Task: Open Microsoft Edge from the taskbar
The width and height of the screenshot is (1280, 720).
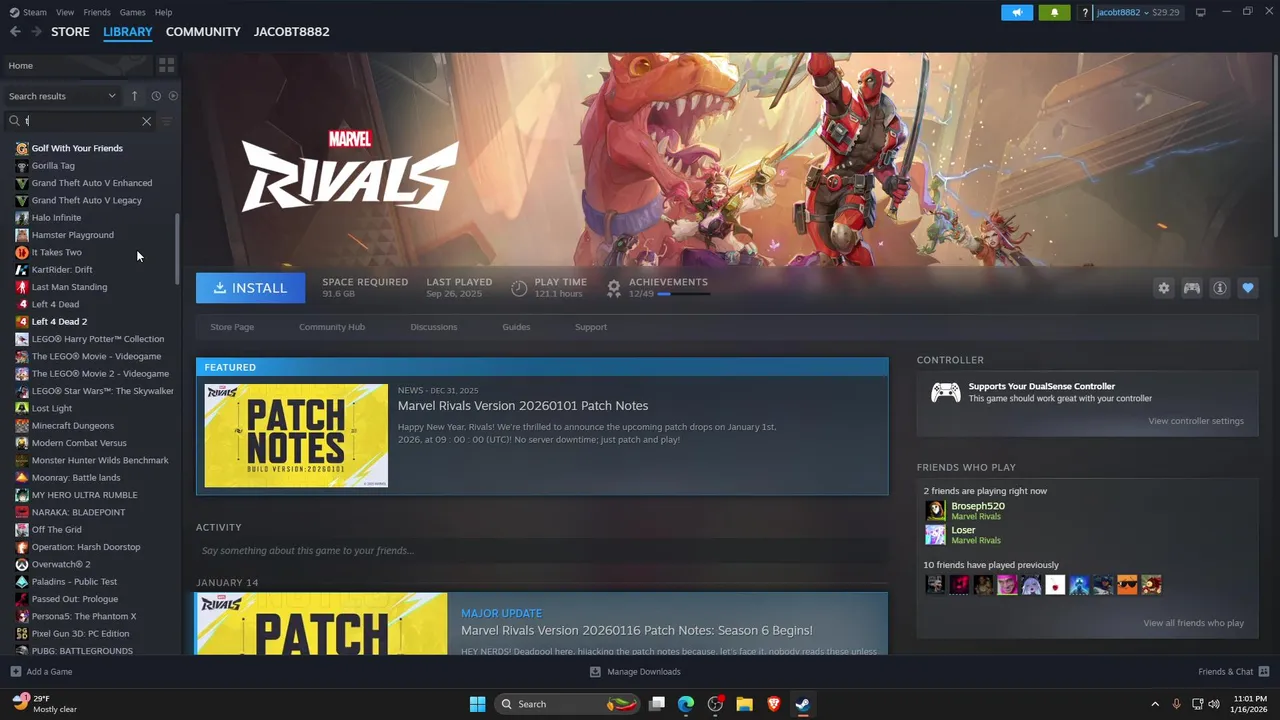Action: coord(686,704)
